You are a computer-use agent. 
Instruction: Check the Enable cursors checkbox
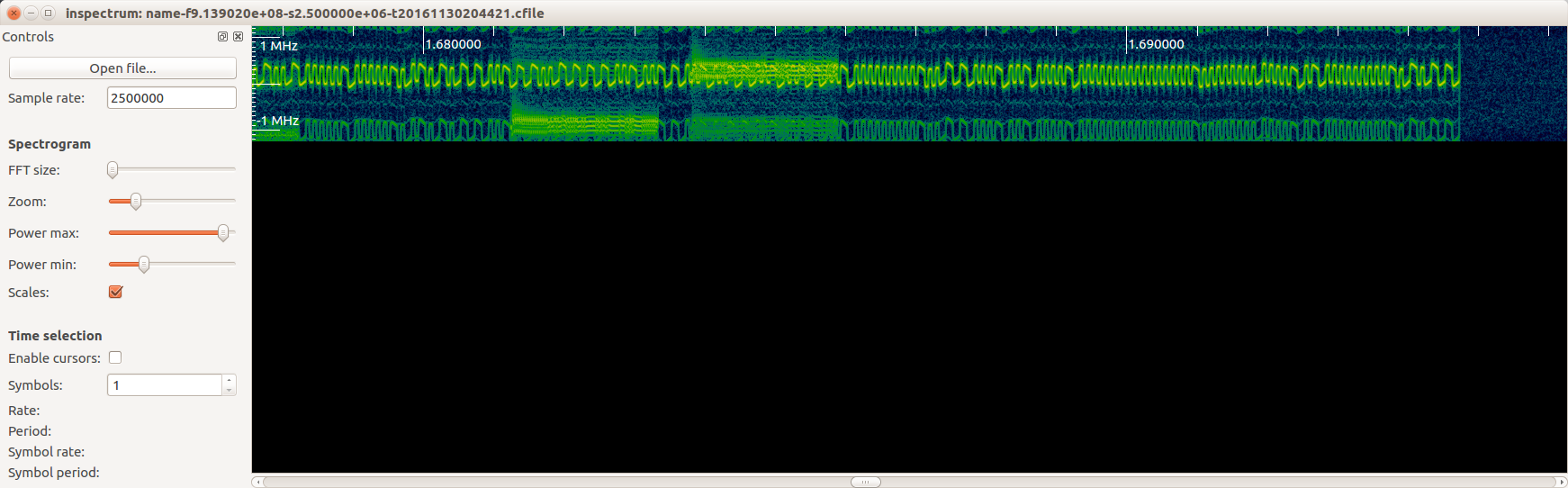115,357
